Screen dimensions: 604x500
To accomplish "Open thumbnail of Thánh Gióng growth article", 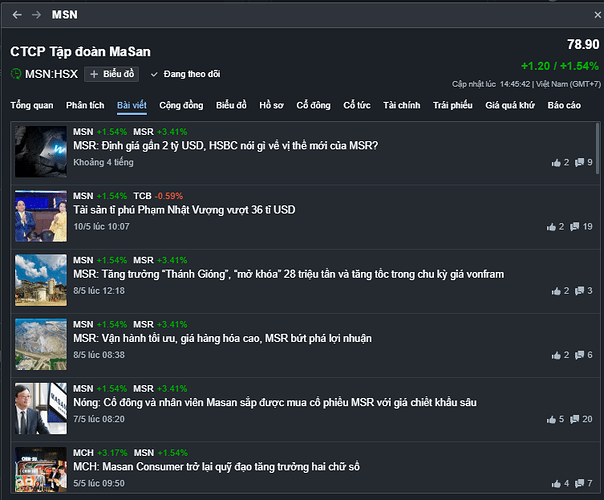I will (x=41, y=280).
